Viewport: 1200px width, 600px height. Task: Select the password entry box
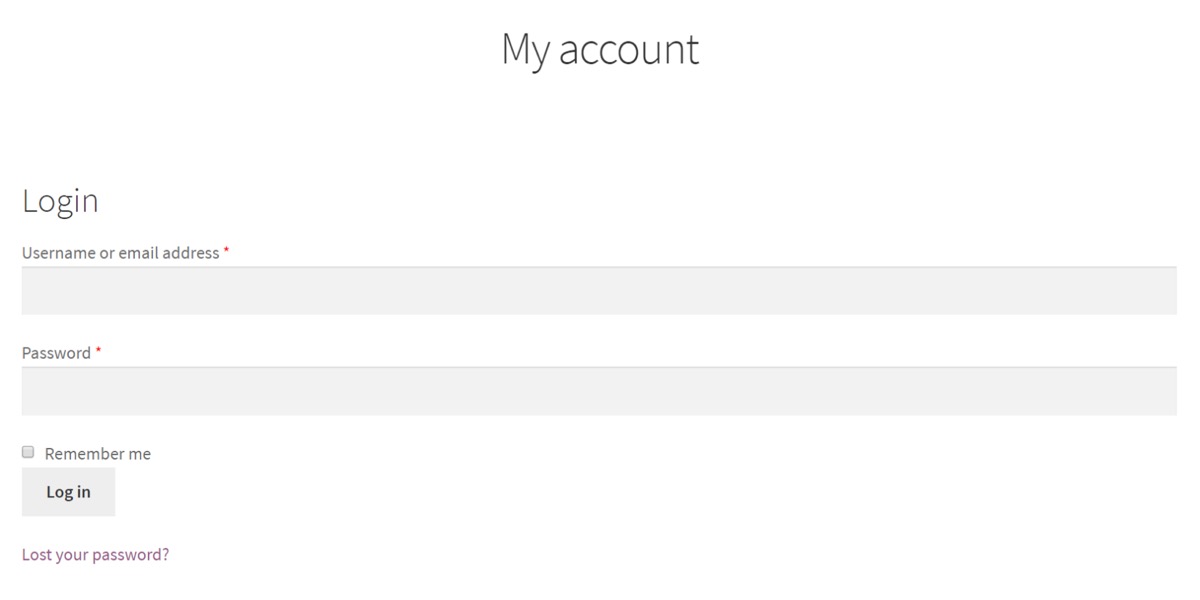click(599, 391)
